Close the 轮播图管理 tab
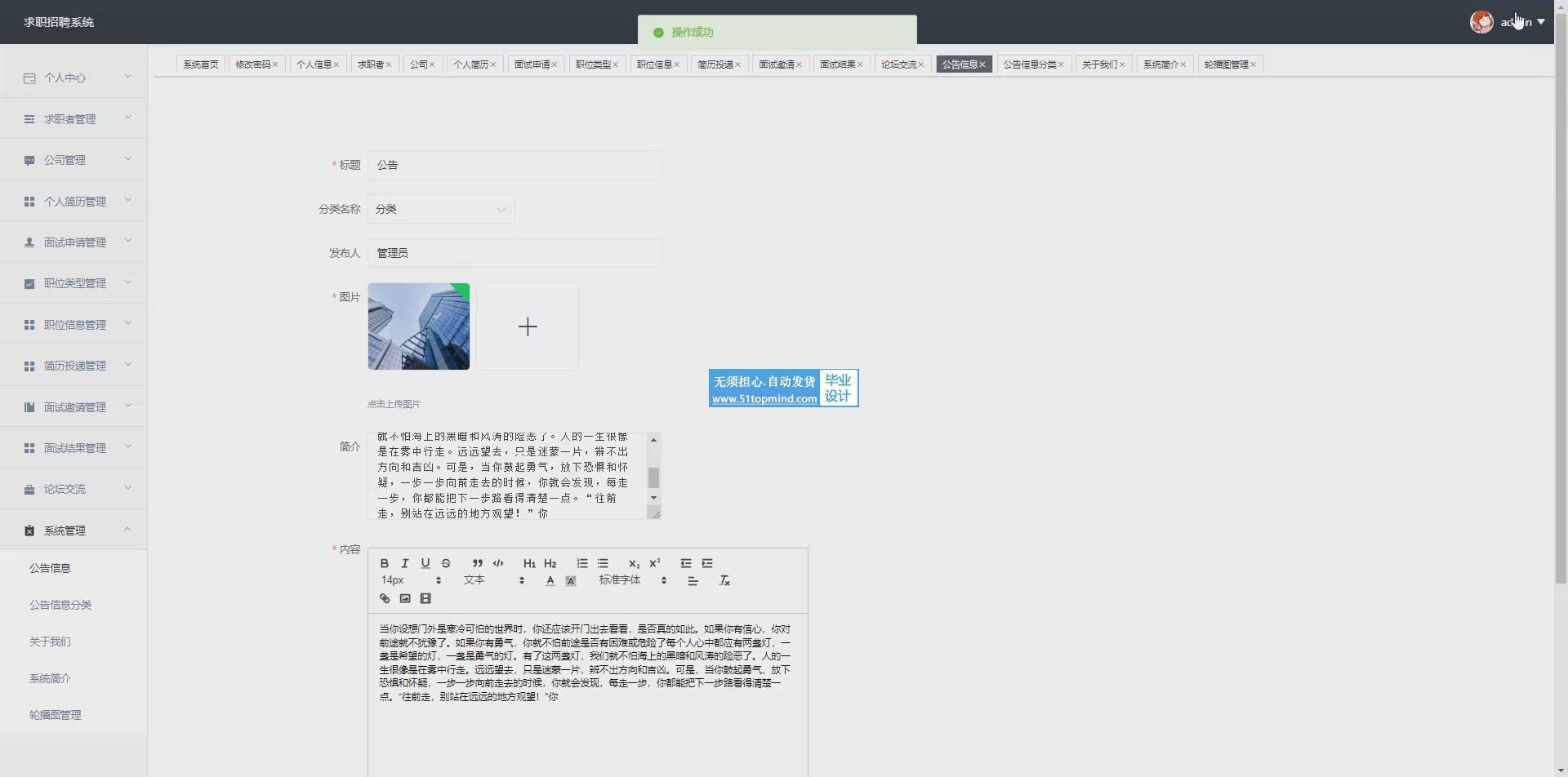Image resolution: width=1568 pixels, height=777 pixels. pos(1254,64)
